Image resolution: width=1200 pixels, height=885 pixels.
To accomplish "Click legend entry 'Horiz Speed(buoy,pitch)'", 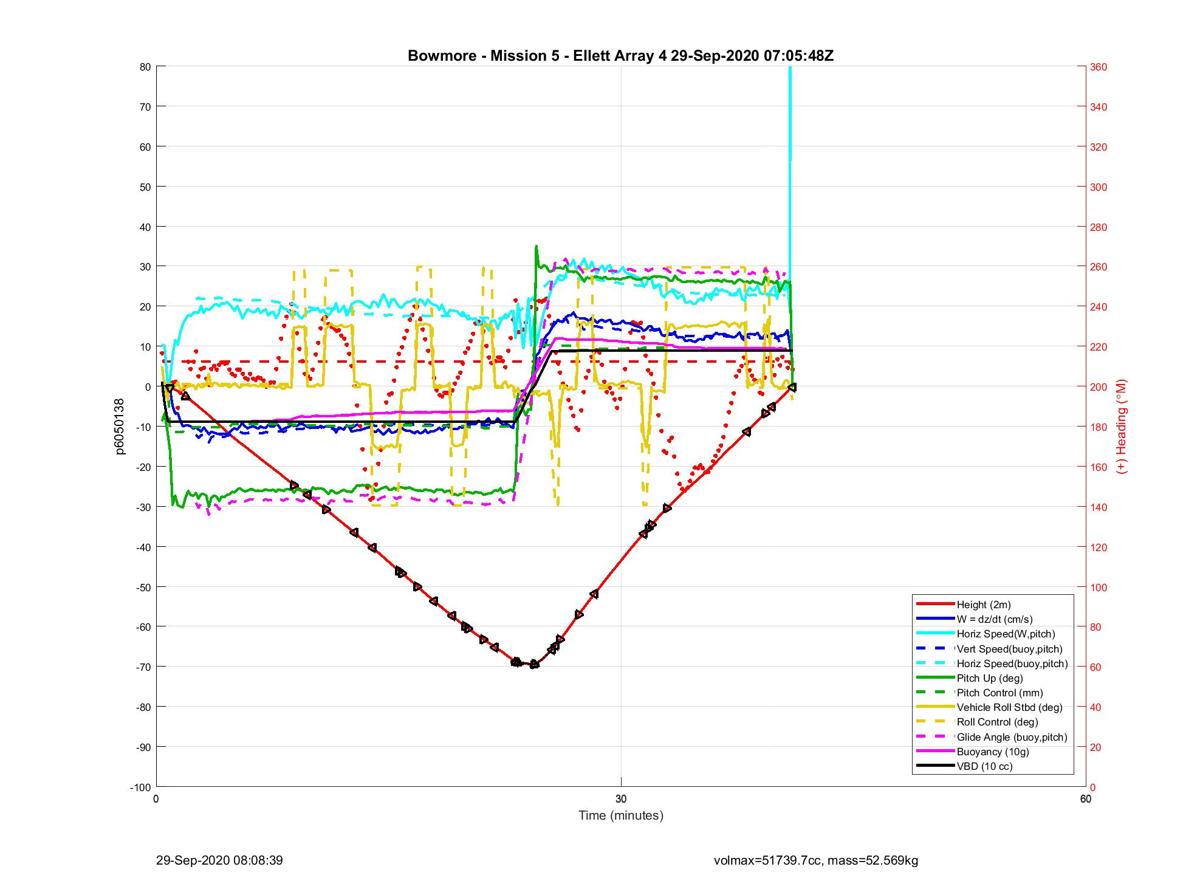I will pos(1012,663).
